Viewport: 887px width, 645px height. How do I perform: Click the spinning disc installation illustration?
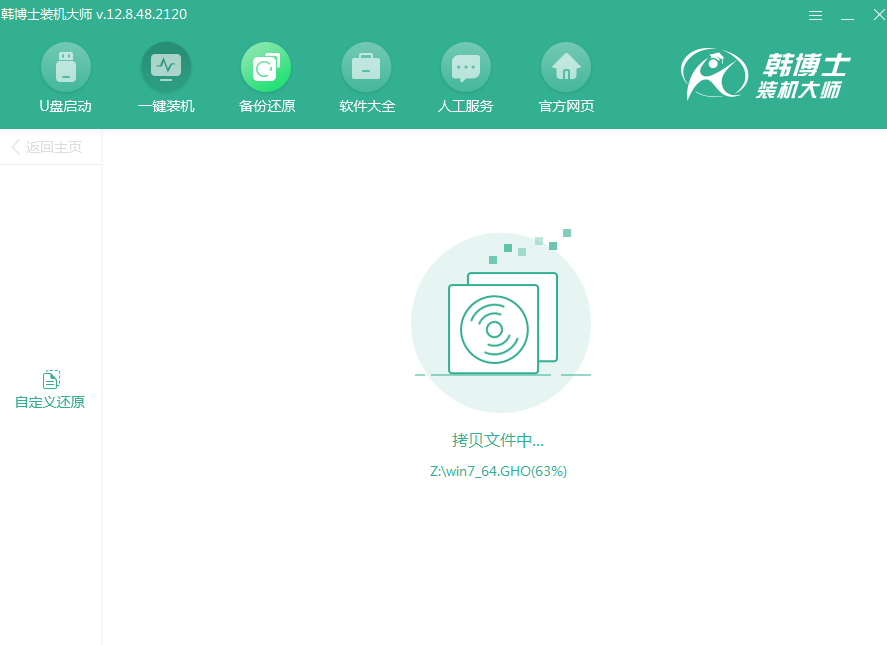pyautogui.click(x=500, y=320)
